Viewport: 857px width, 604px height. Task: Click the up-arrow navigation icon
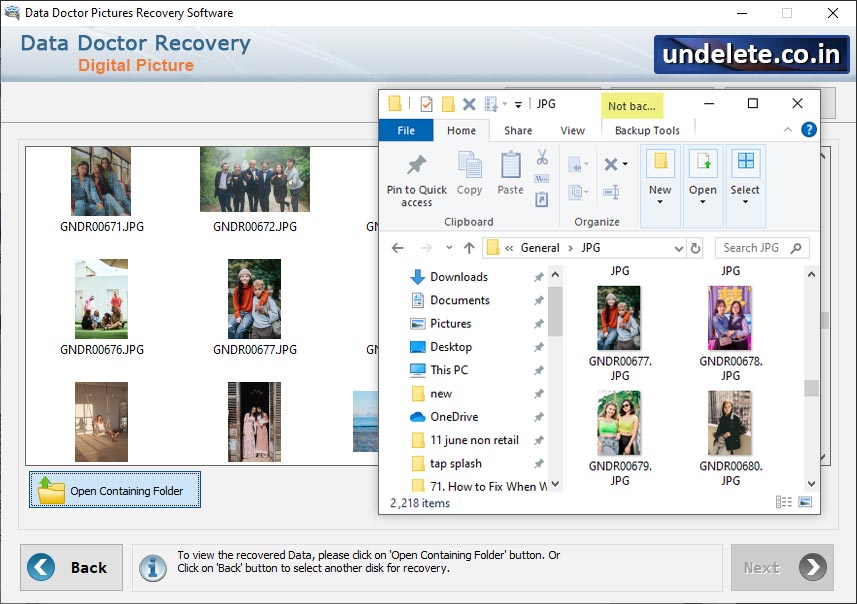[x=468, y=247]
